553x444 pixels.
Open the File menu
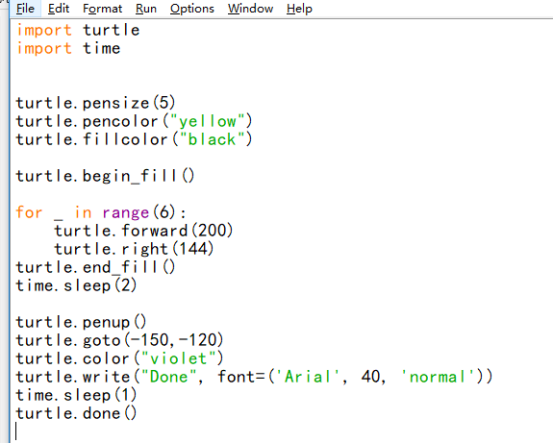(x=25, y=8)
